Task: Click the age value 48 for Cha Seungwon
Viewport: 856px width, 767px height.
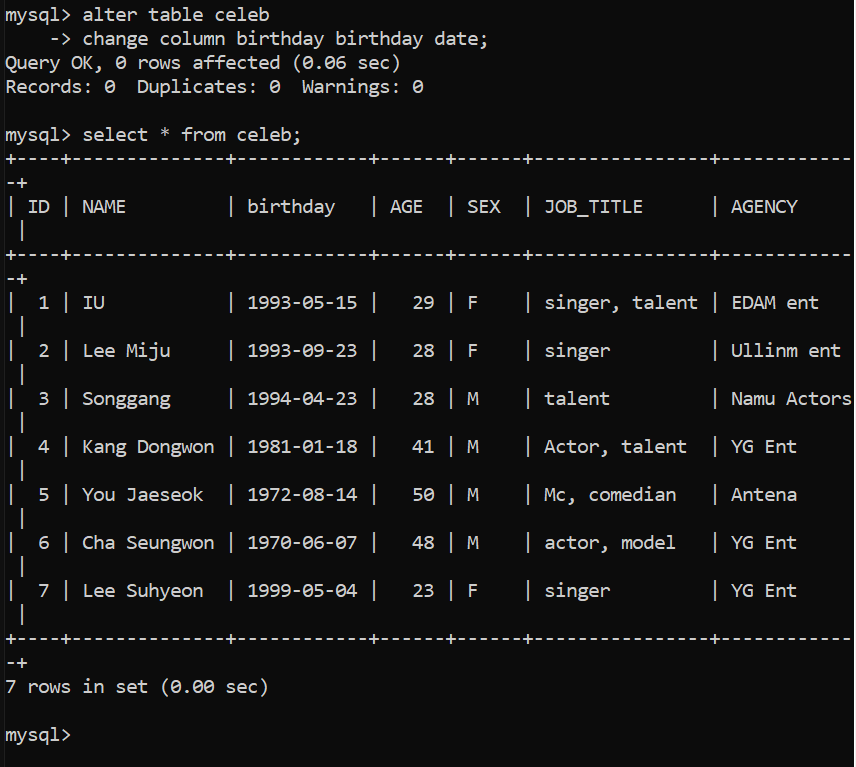Action: [423, 543]
